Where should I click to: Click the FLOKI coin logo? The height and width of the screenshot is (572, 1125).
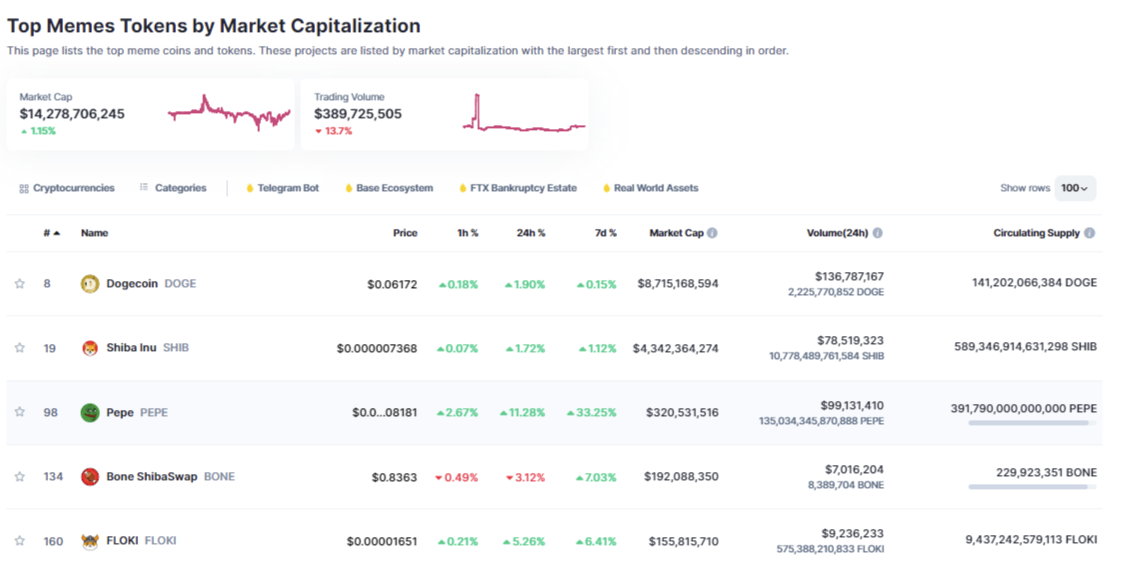point(90,541)
